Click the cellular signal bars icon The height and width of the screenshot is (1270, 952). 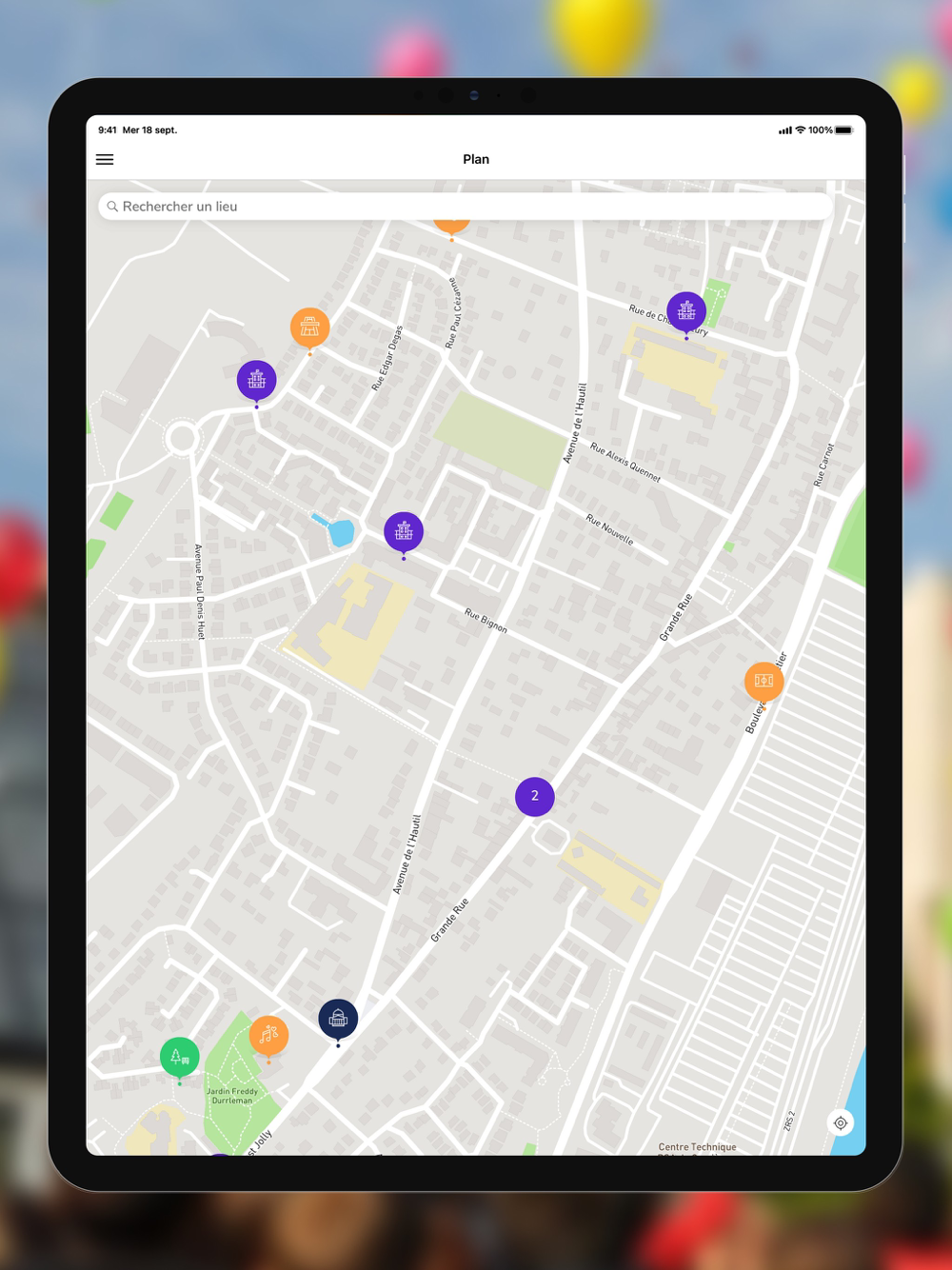point(785,130)
